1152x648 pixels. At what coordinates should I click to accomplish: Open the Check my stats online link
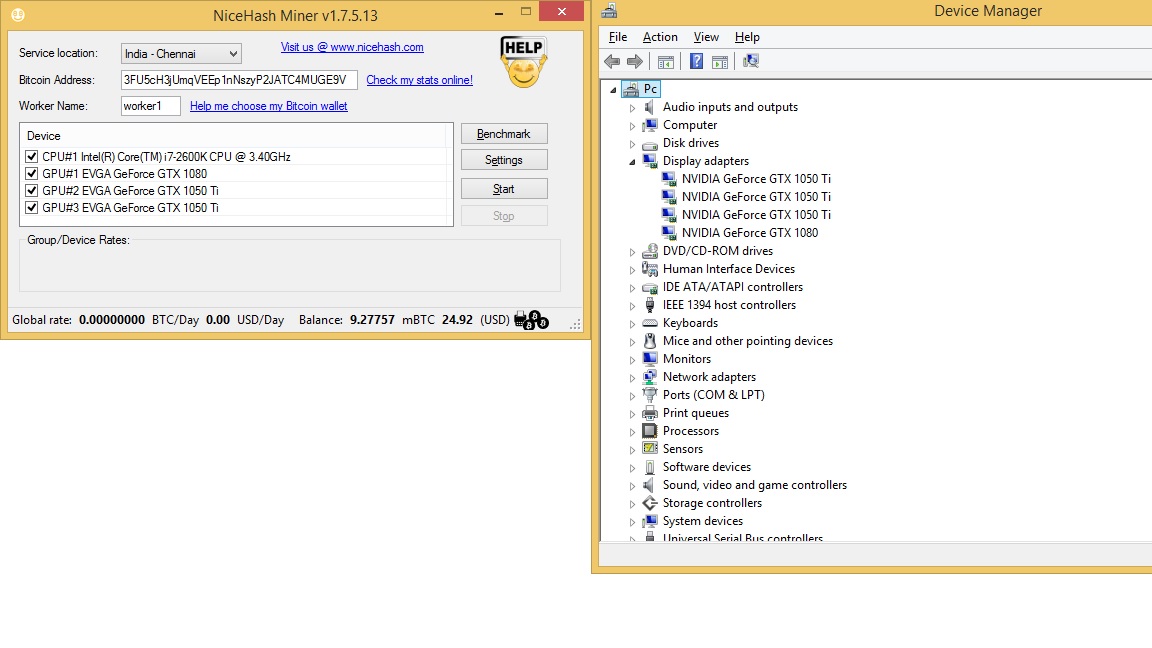pyautogui.click(x=420, y=80)
